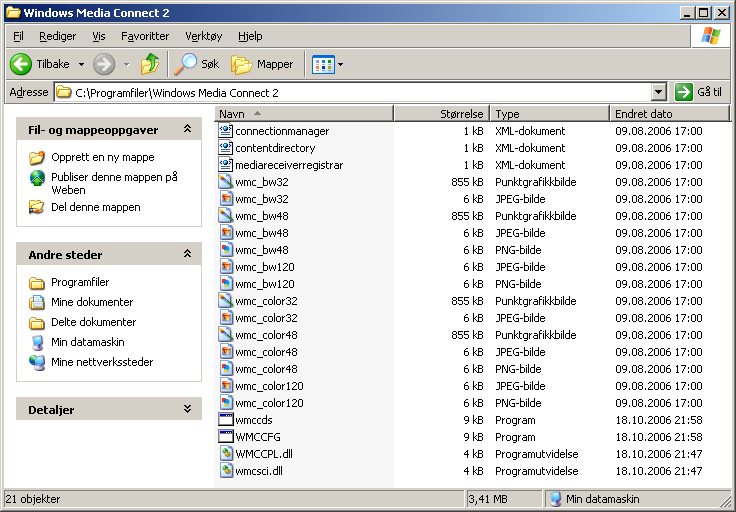Click the Gå til go button
Viewport: 736px width, 512px height.
coord(699,92)
